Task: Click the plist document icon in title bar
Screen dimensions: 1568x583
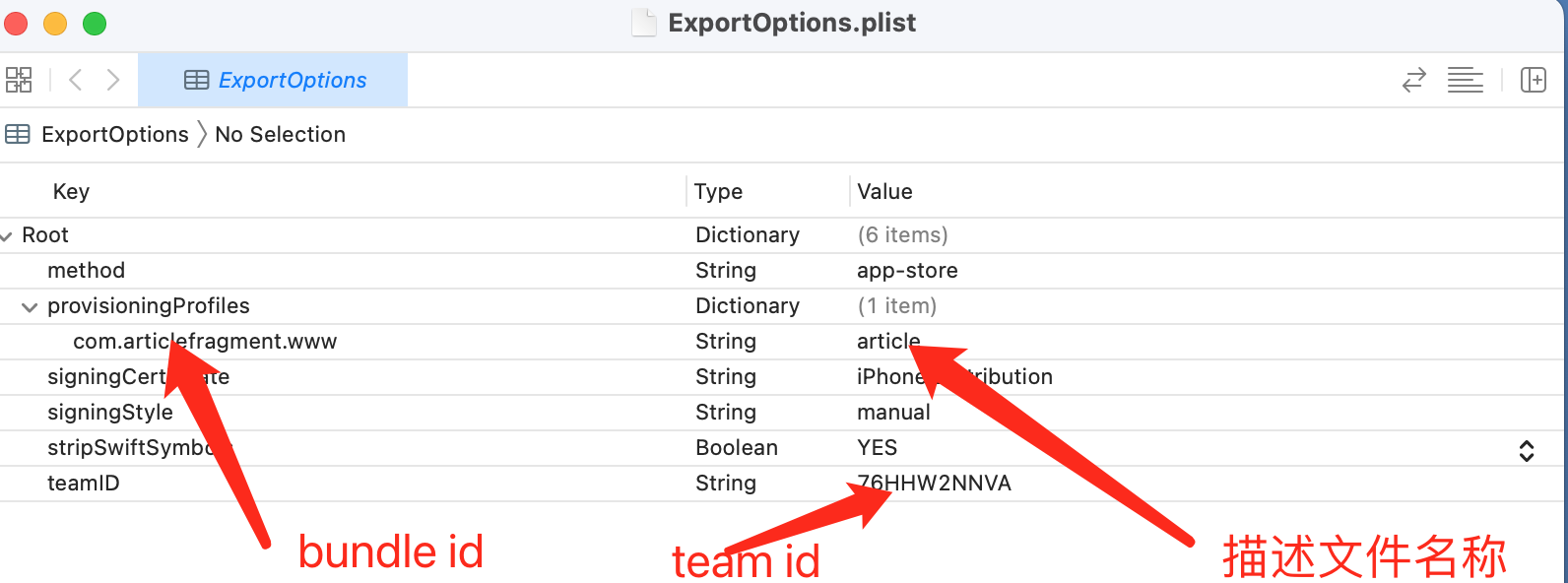Action: 643,23
